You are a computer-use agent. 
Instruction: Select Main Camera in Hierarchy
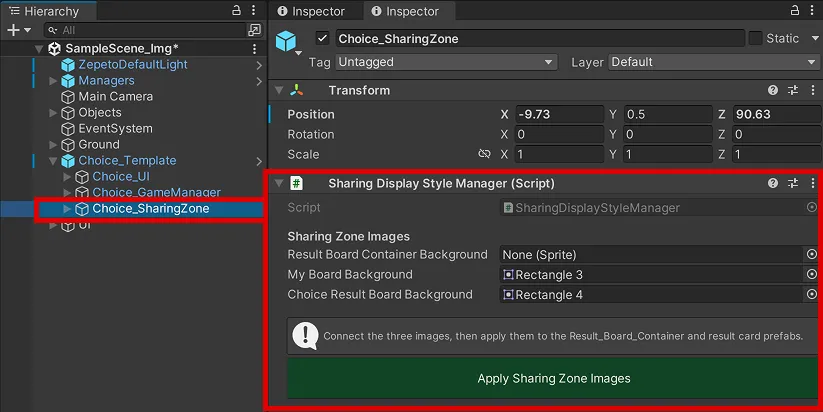point(115,97)
